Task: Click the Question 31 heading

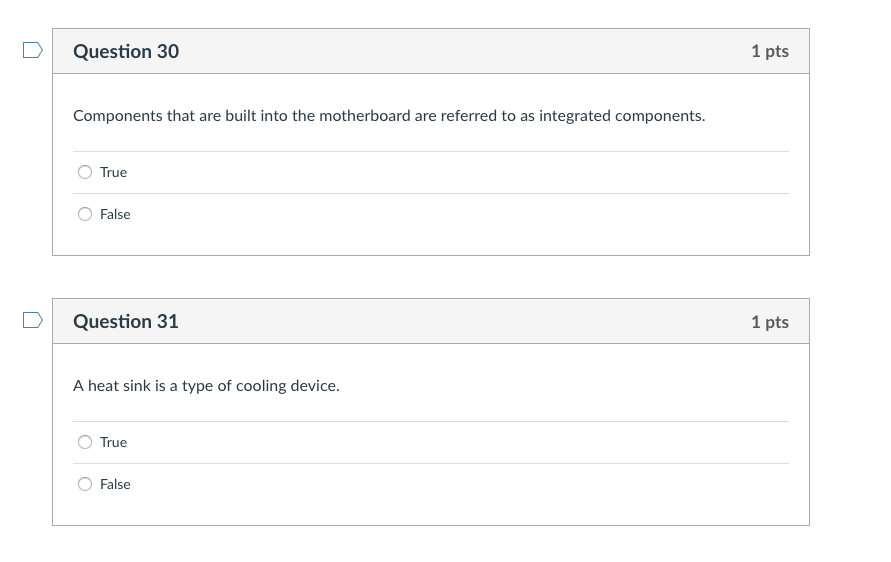Action: pyautogui.click(x=126, y=321)
